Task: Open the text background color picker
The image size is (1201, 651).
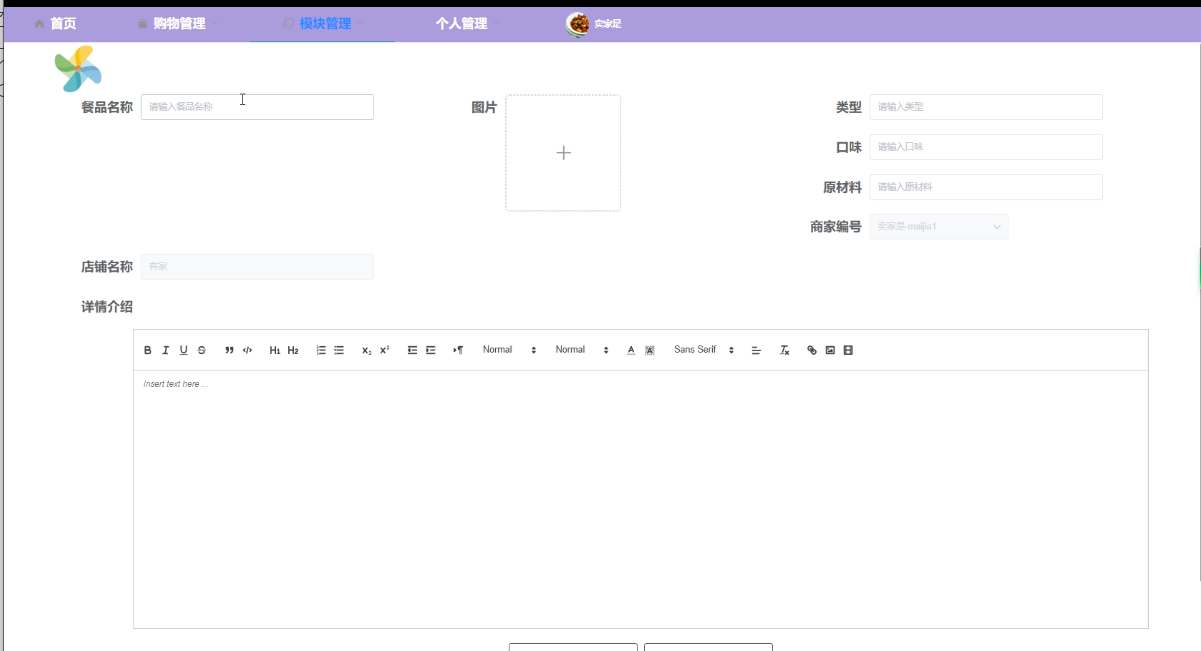Action: (650, 350)
